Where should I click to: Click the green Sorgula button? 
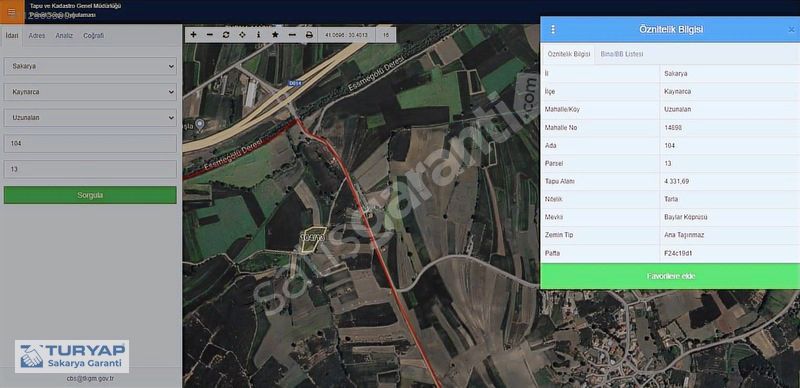pyautogui.click(x=90, y=195)
